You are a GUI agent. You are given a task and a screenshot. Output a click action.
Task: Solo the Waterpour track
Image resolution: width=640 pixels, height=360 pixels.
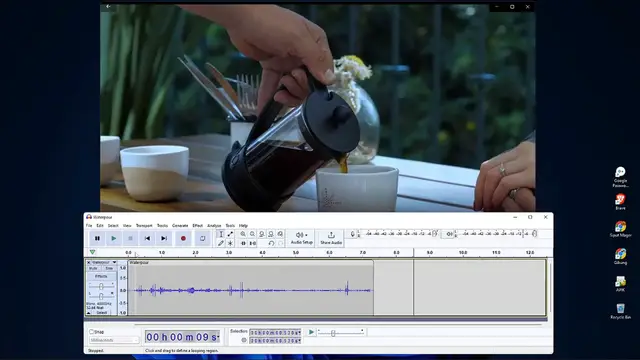(109, 269)
